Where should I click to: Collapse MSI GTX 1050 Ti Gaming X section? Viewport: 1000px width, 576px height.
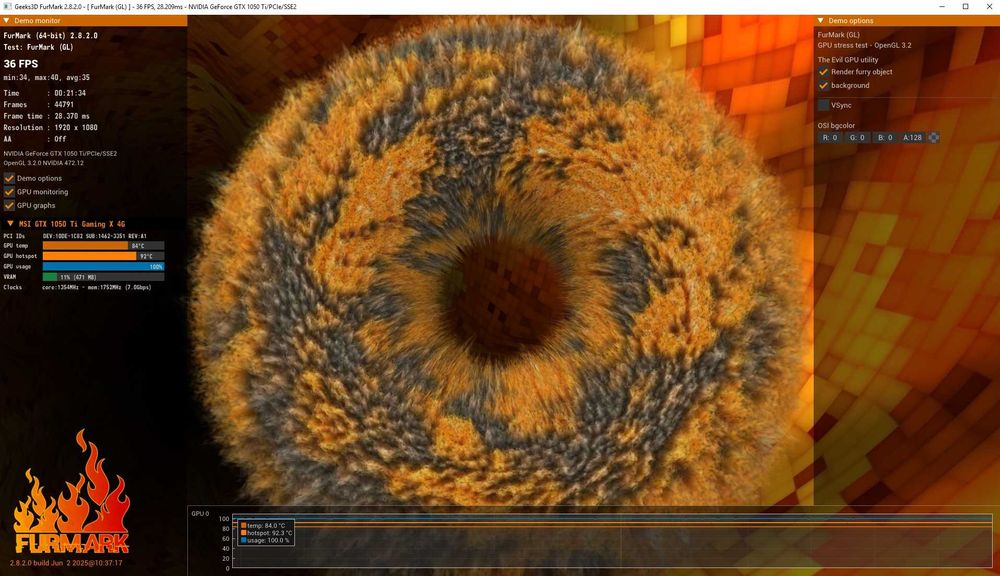pos(10,224)
